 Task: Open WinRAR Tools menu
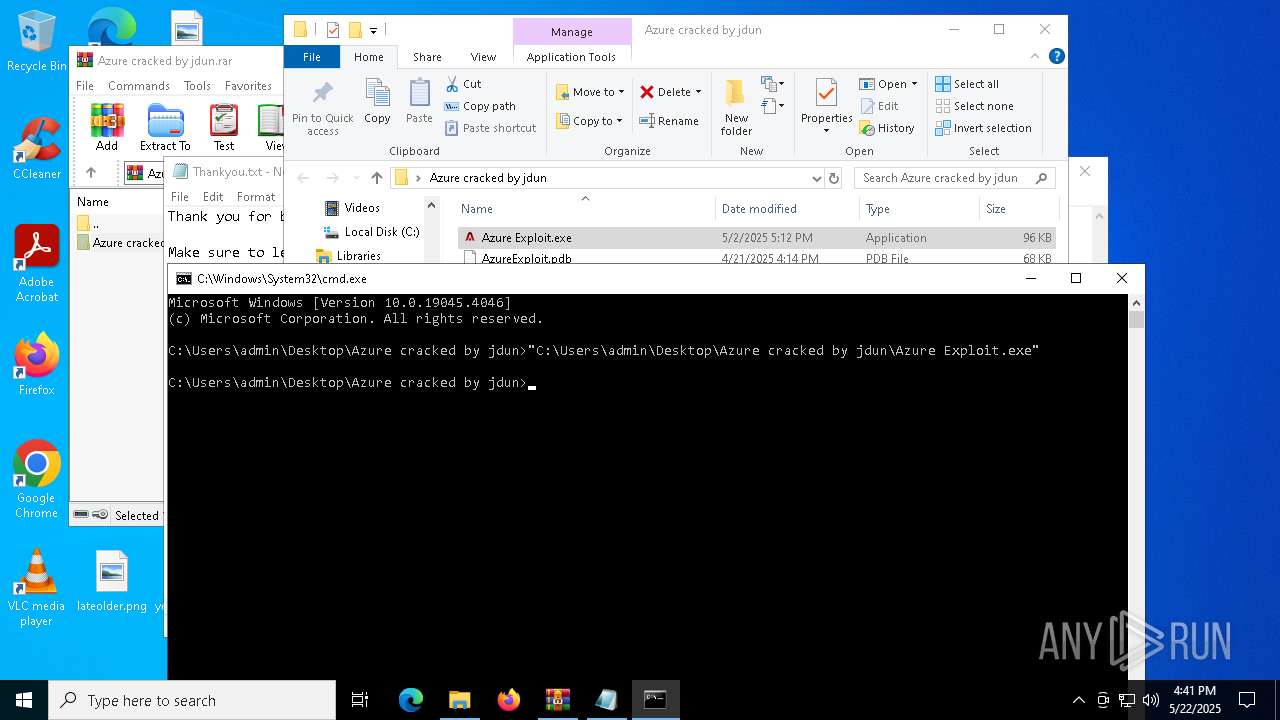197,86
